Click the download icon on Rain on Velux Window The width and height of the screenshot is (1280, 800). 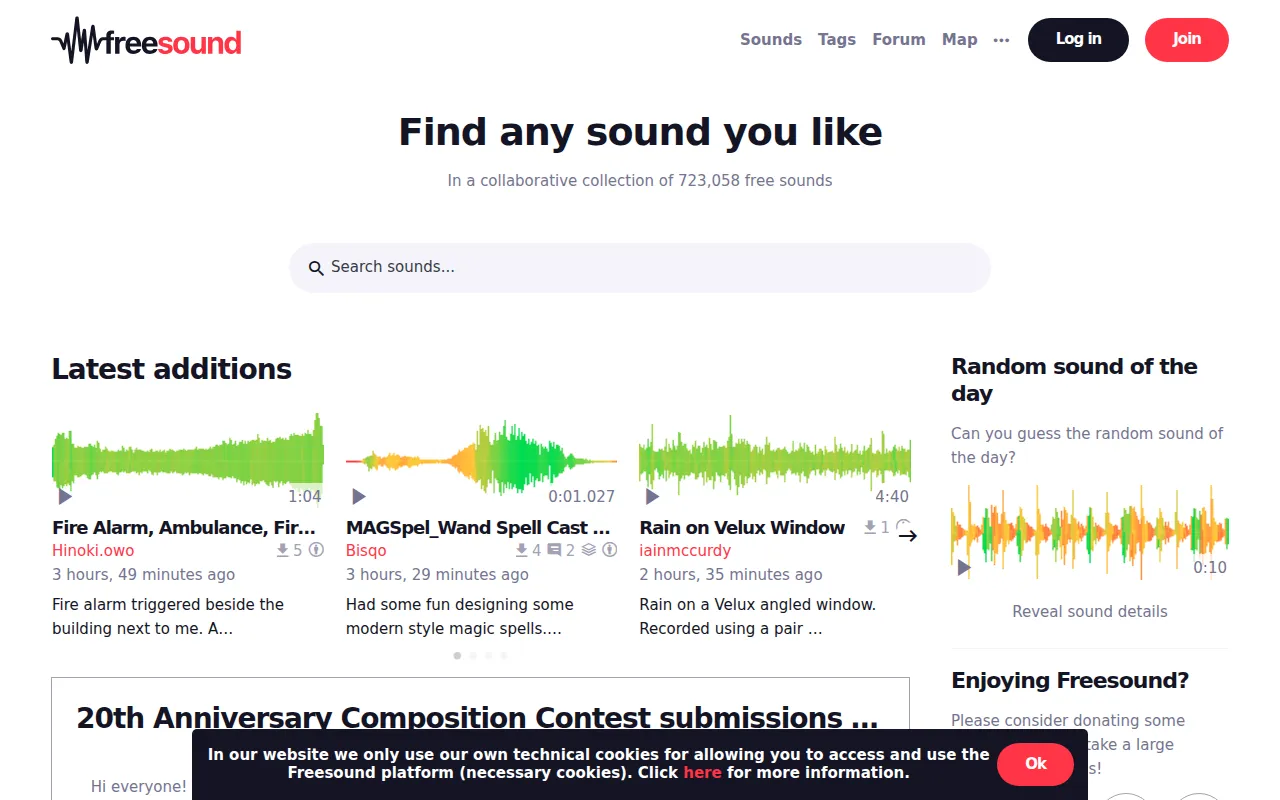point(870,527)
